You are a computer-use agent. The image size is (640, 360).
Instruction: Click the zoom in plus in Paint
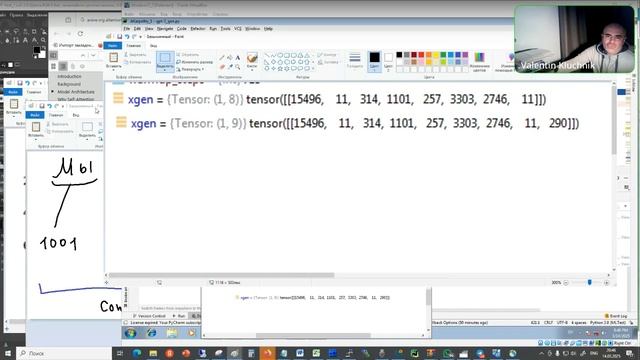click(607, 282)
